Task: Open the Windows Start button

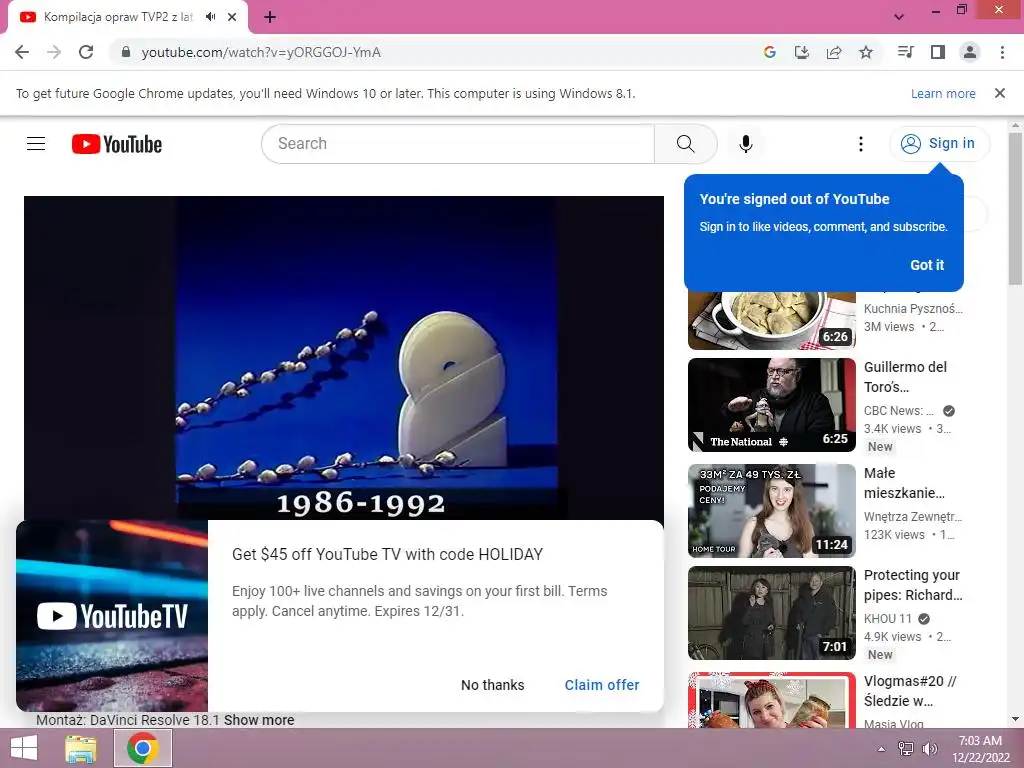Action: click(24, 748)
